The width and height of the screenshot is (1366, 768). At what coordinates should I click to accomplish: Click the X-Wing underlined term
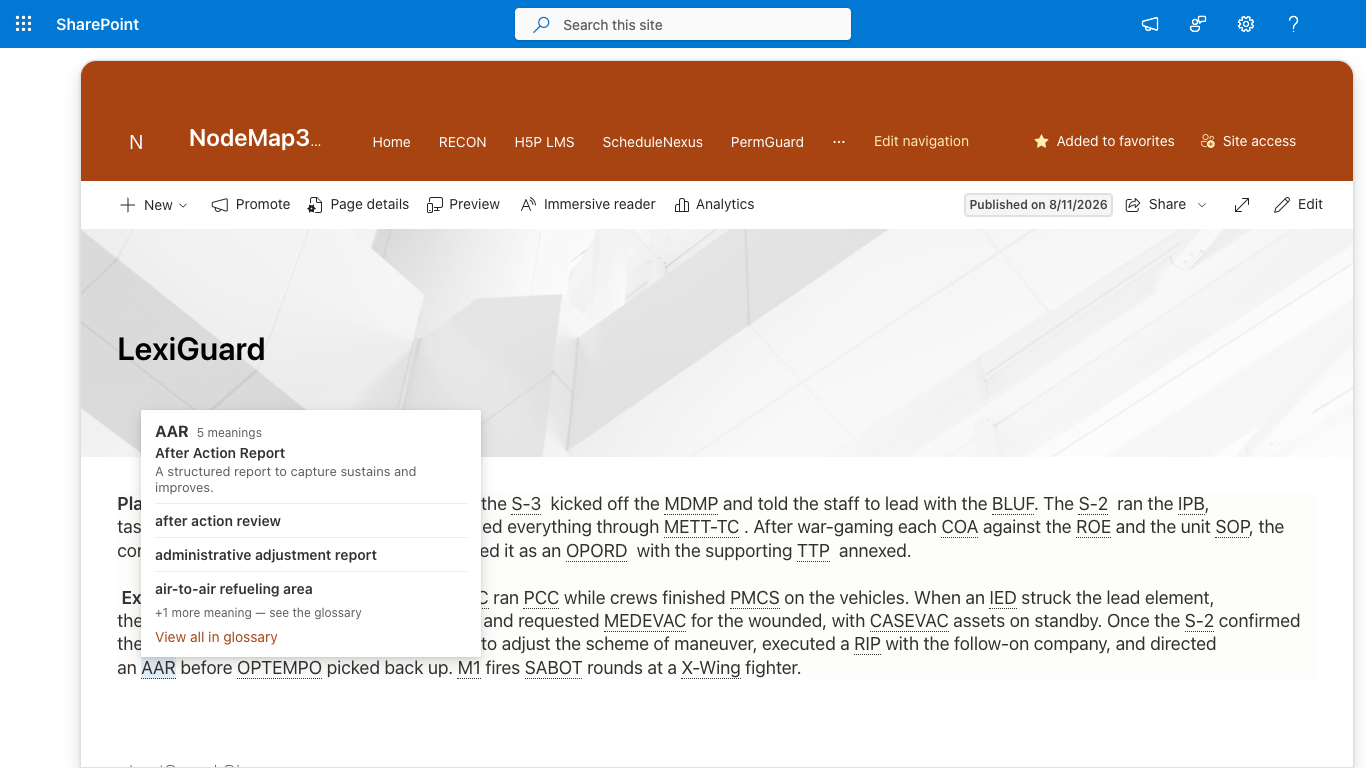tap(711, 668)
